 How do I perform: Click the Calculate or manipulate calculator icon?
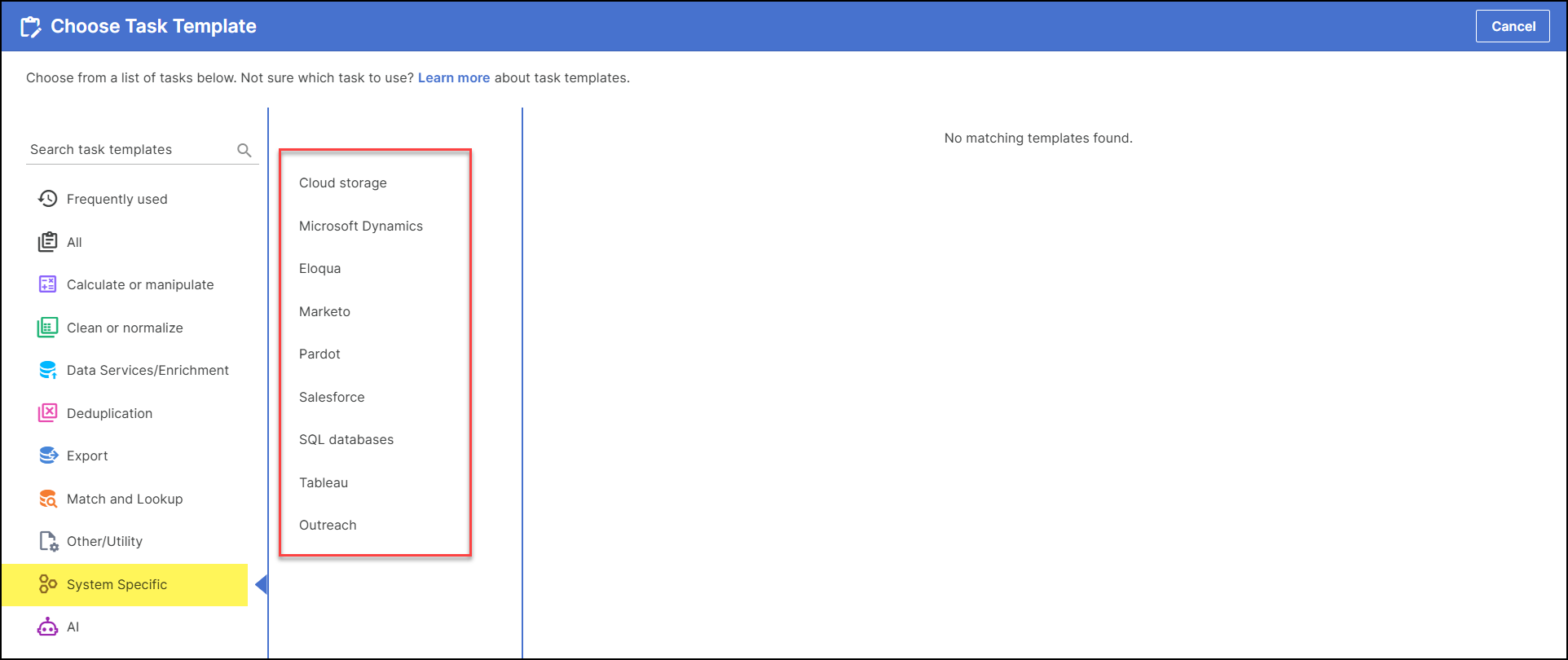pyautogui.click(x=48, y=284)
